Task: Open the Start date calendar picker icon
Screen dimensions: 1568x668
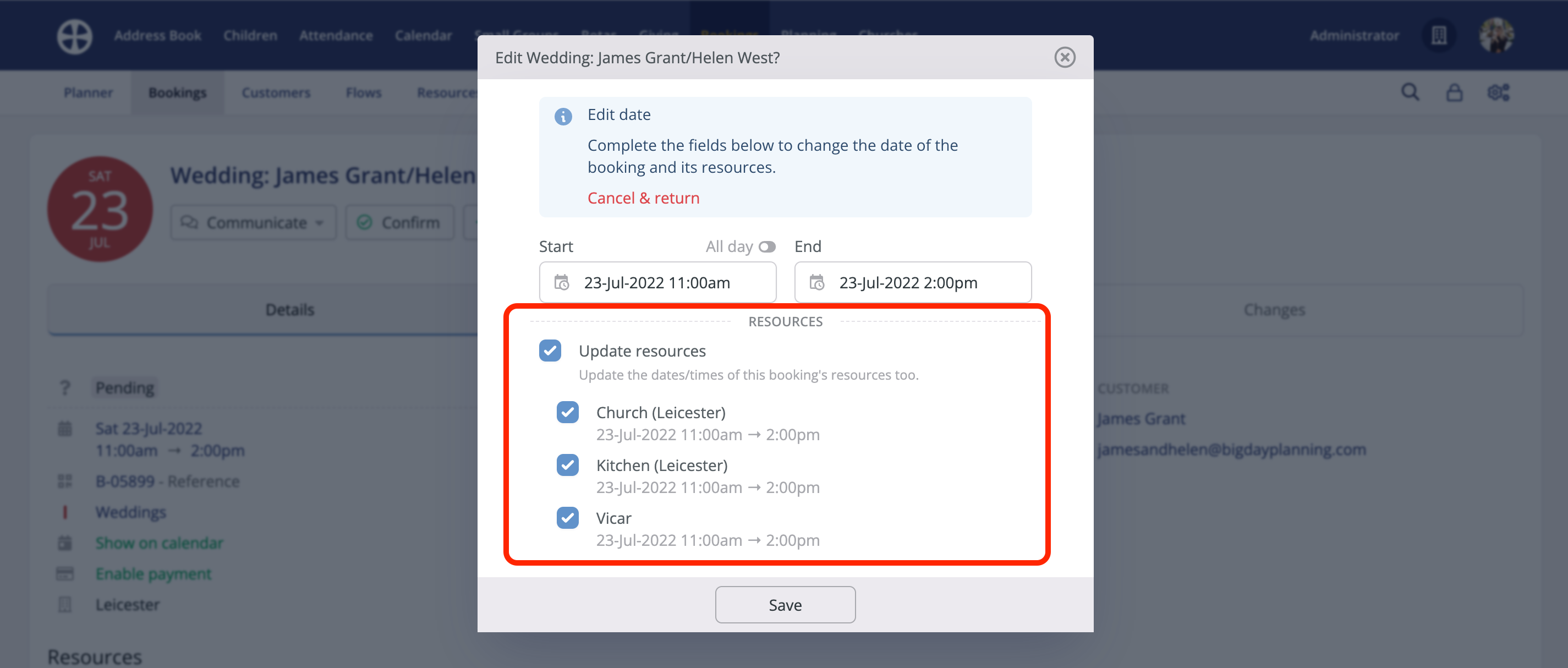Action: coord(562,282)
